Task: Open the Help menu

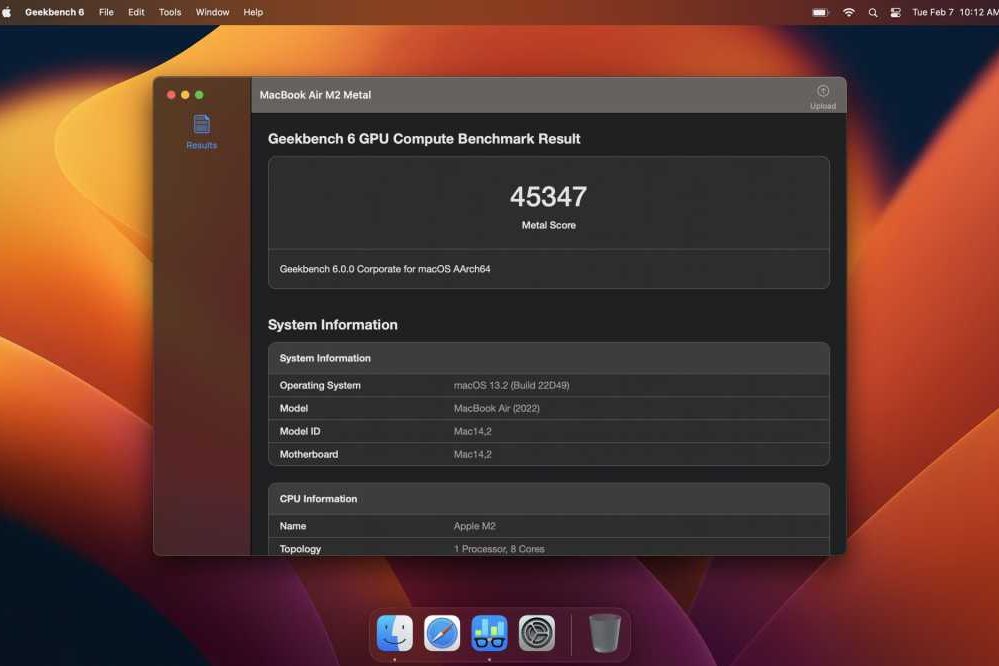Action: pos(253,12)
